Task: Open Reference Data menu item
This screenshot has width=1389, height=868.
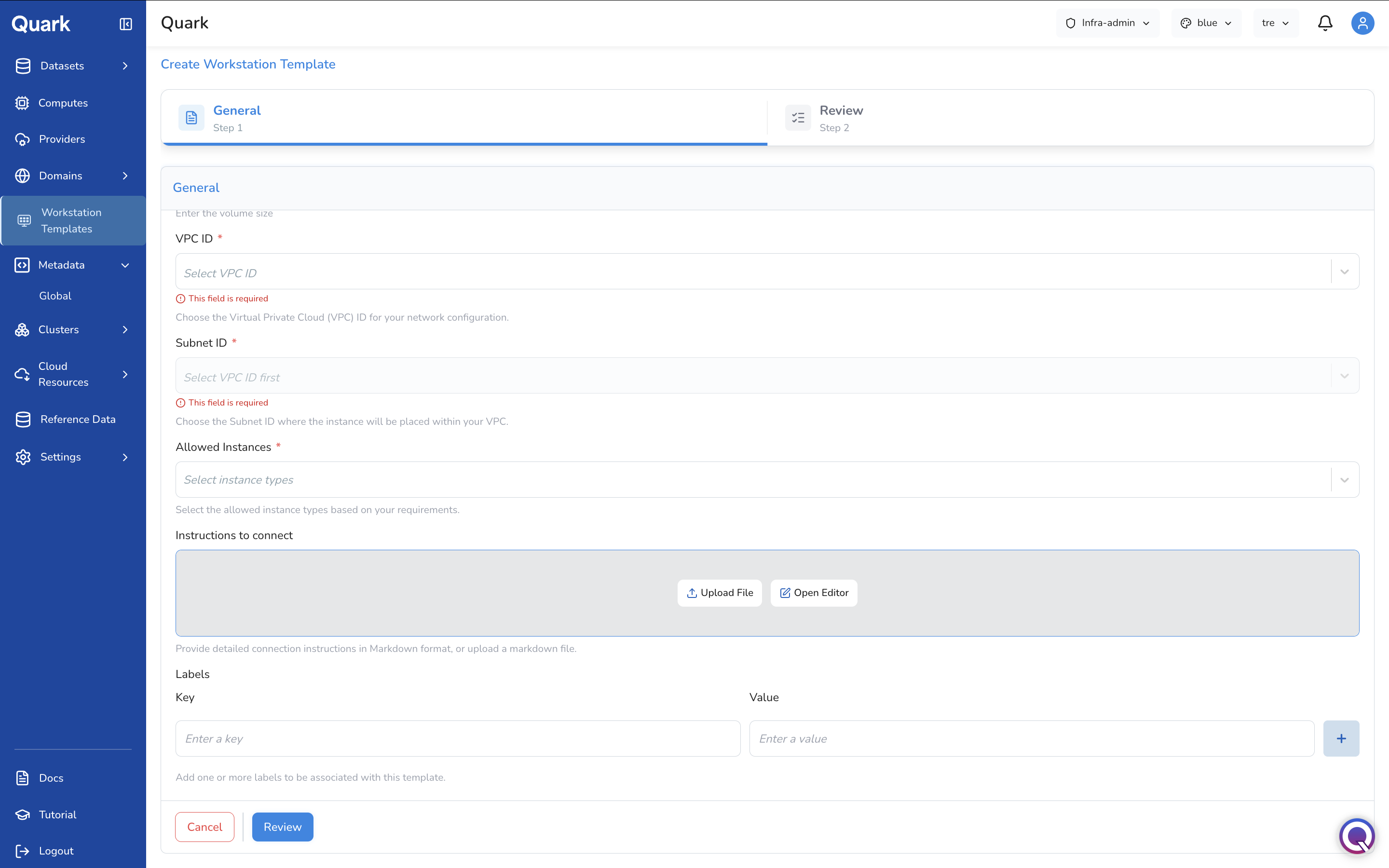Action: click(x=73, y=420)
